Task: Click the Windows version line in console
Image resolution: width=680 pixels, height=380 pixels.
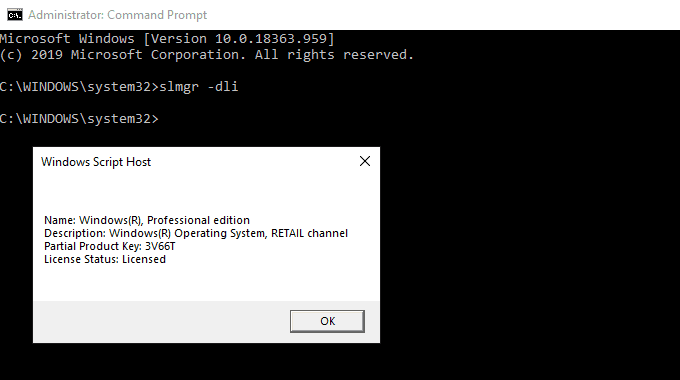Action: (167, 39)
